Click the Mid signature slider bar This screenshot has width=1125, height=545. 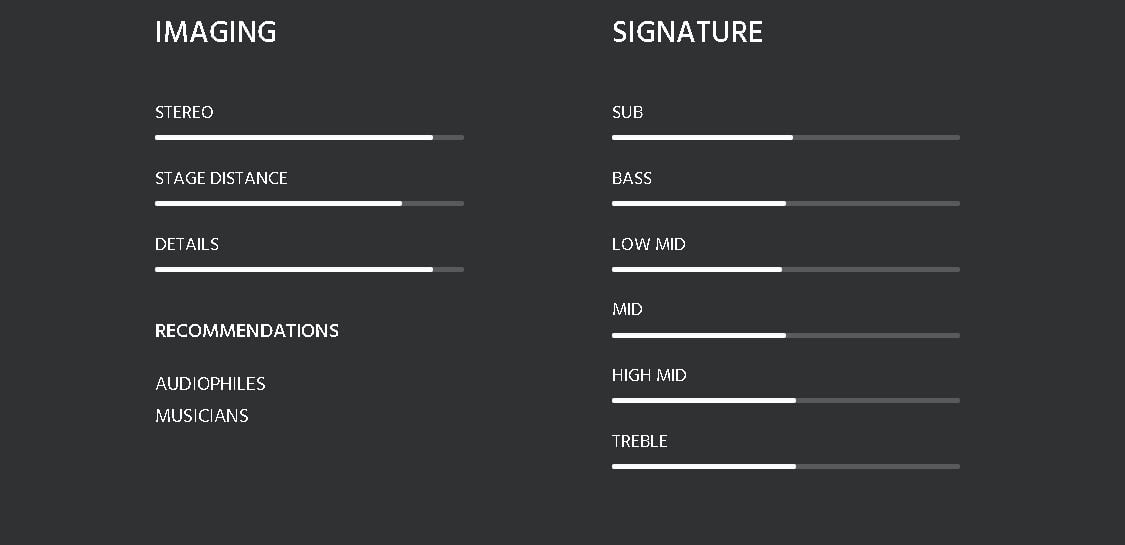click(785, 335)
